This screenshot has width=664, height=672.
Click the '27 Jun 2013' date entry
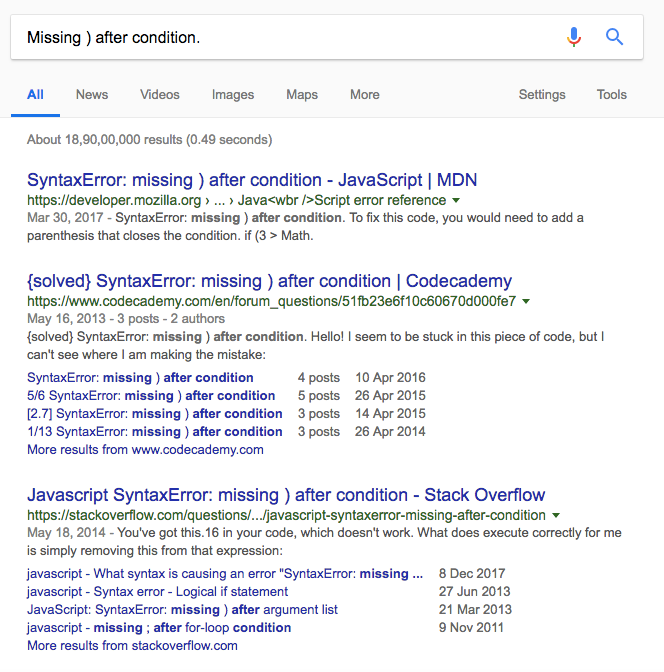coord(475,592)
